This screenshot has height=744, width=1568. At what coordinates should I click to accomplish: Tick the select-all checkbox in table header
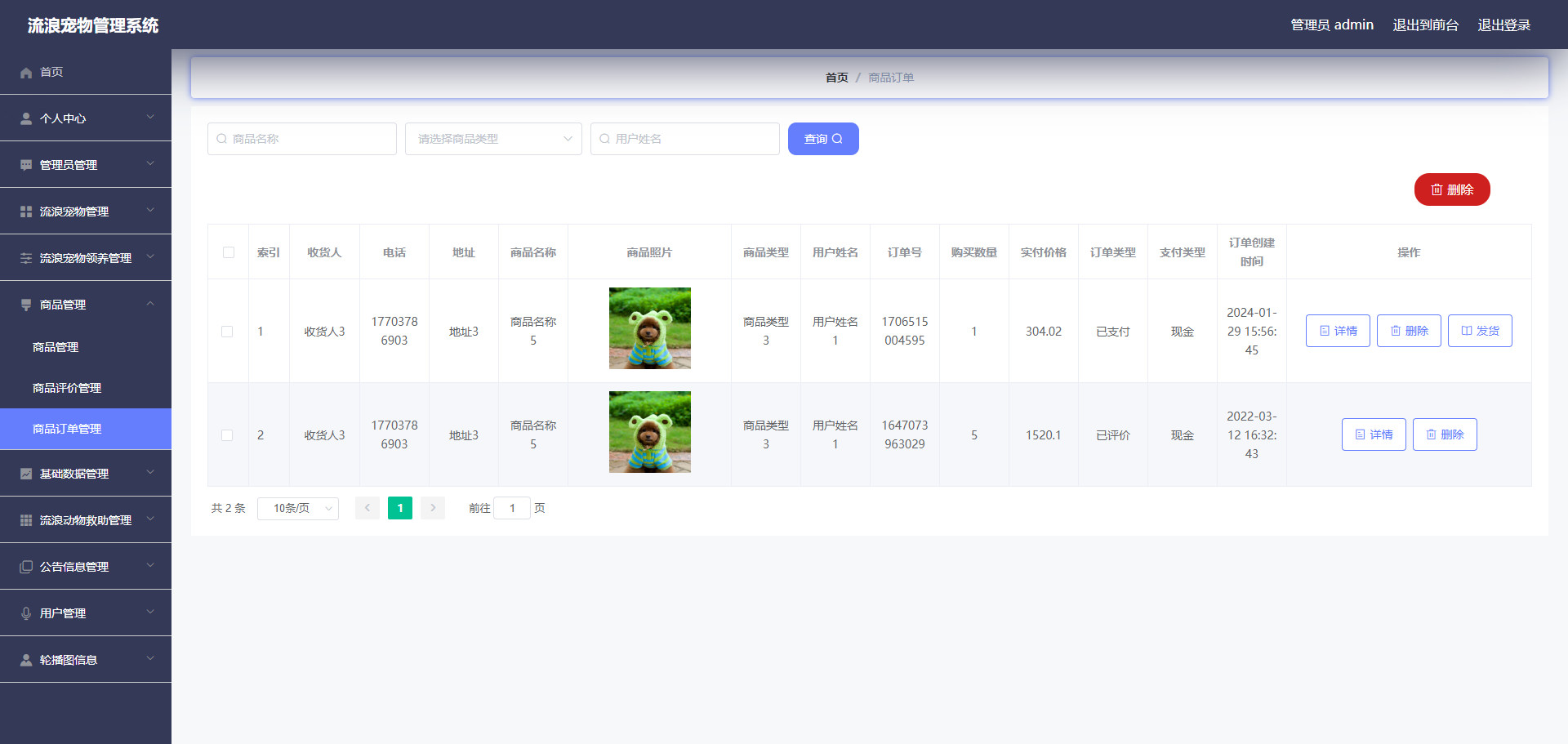coord(229,252)
